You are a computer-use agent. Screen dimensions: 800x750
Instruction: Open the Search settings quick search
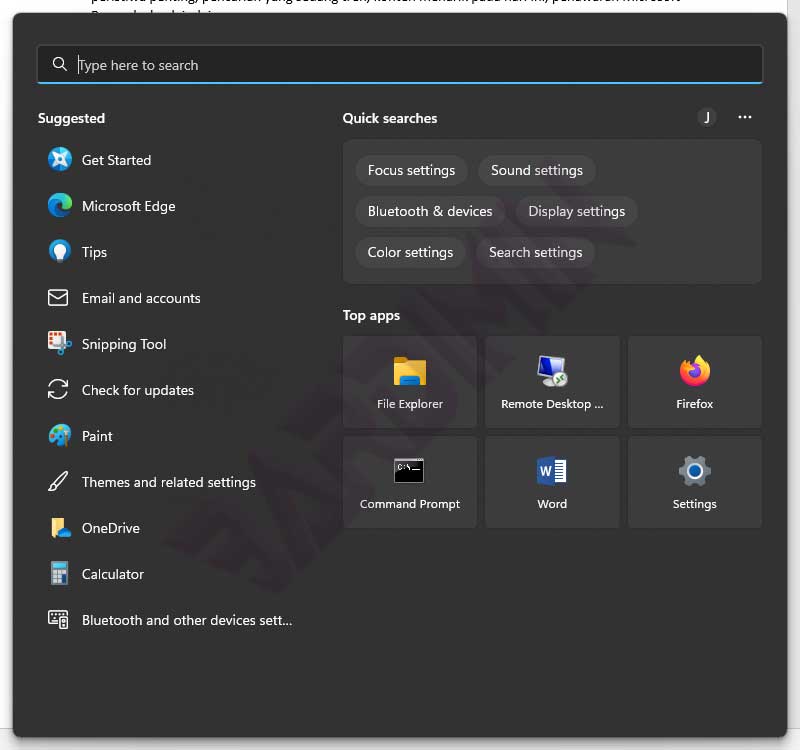pos(535,253)
